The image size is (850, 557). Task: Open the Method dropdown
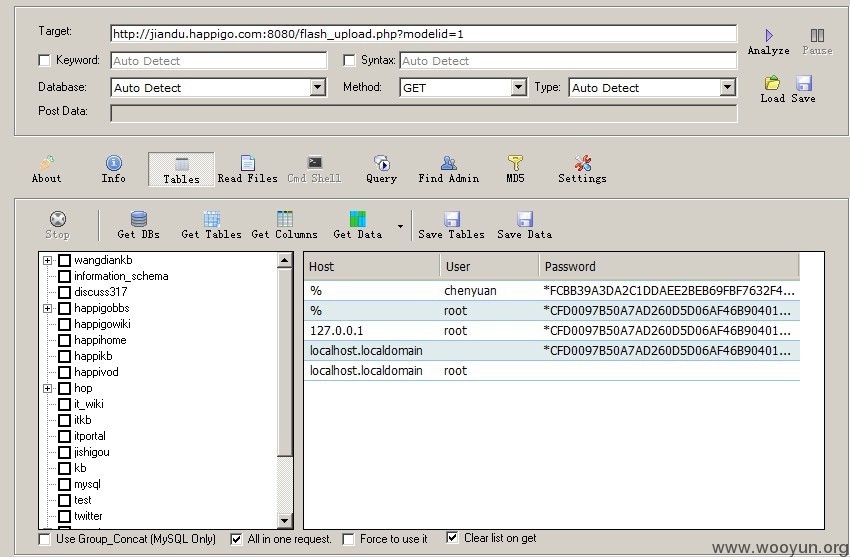[x=519, y=87]
